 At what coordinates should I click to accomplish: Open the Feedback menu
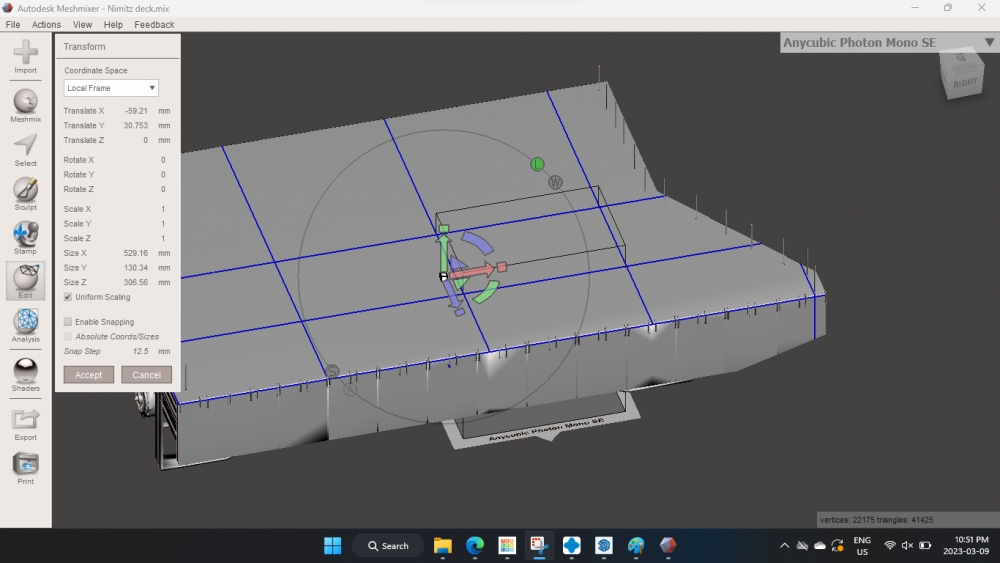(154, 25)
